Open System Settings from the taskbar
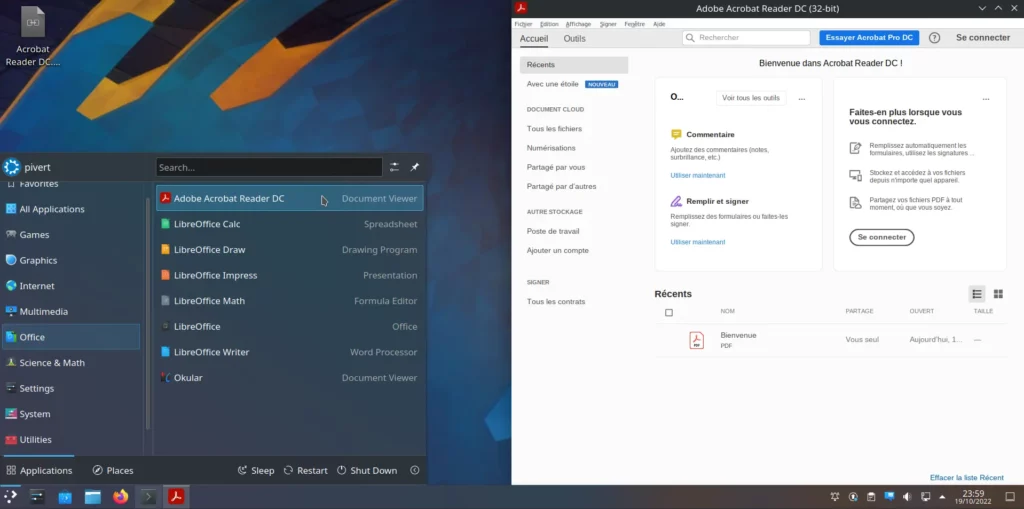Screen dimensions: 1024x509 (37, 497)
